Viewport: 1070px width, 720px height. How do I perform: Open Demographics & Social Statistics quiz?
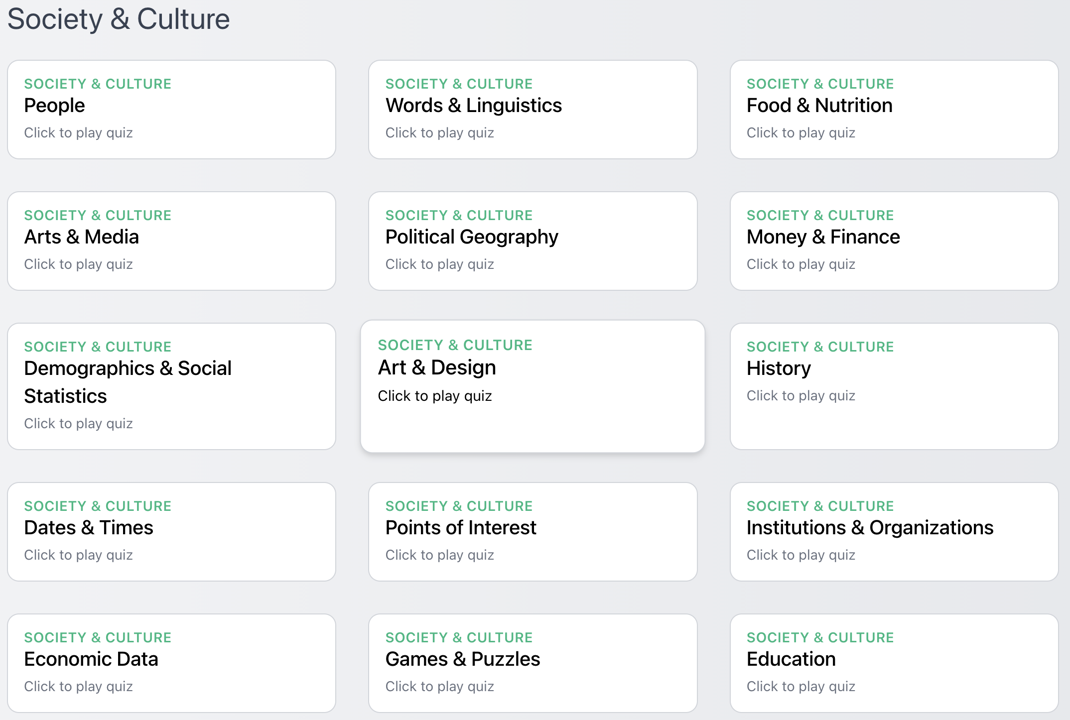point(171,385)
